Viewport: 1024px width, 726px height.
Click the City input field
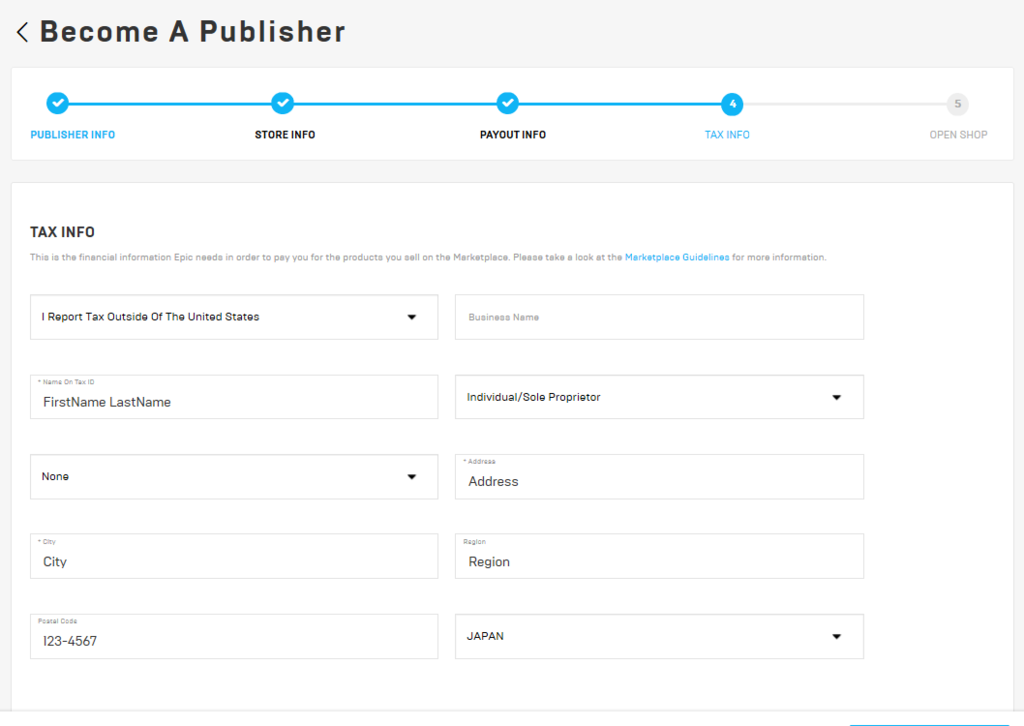pyautogui.click(x=234, y=556)
